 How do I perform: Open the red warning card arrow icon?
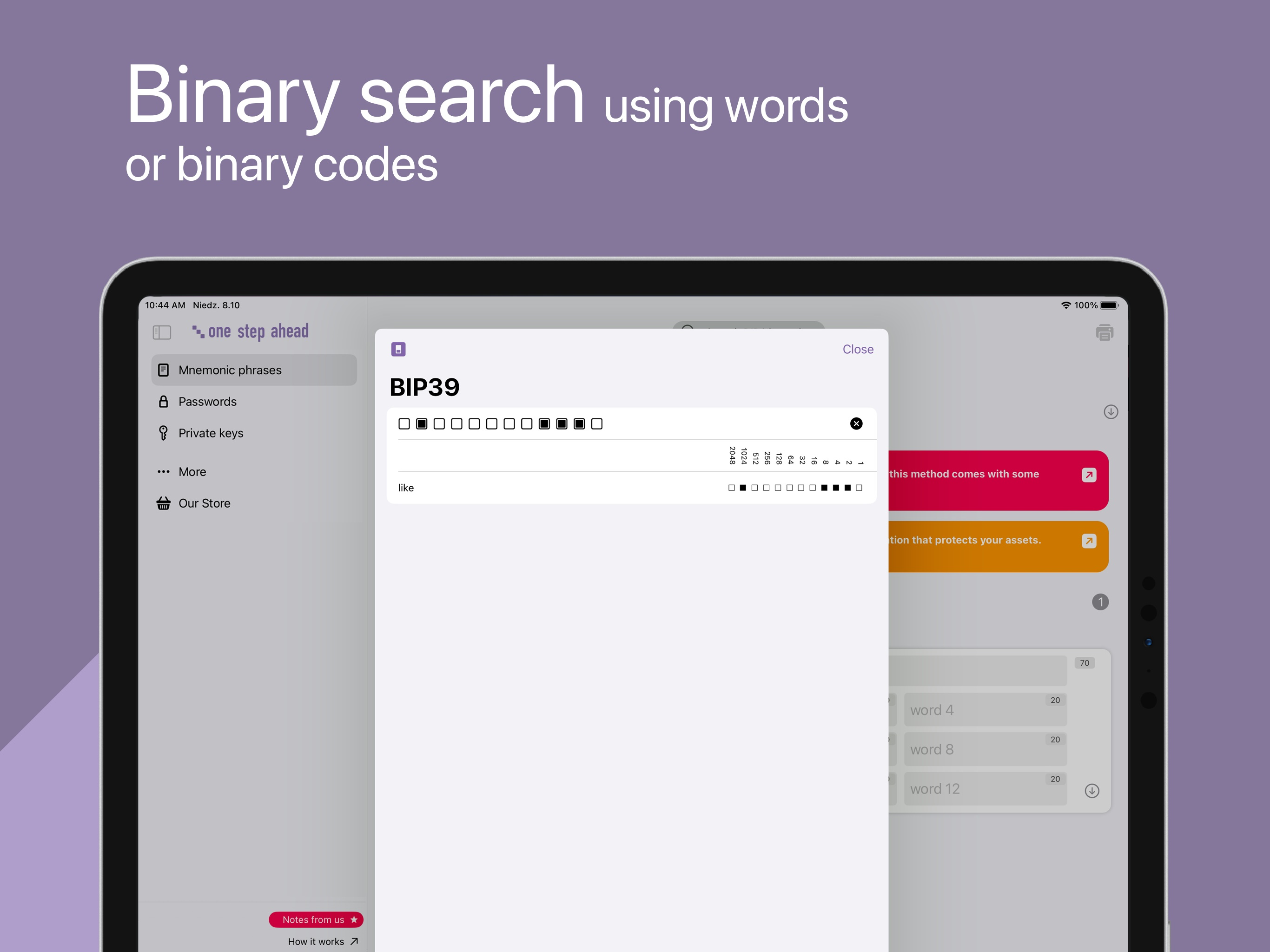point(1089,475)
